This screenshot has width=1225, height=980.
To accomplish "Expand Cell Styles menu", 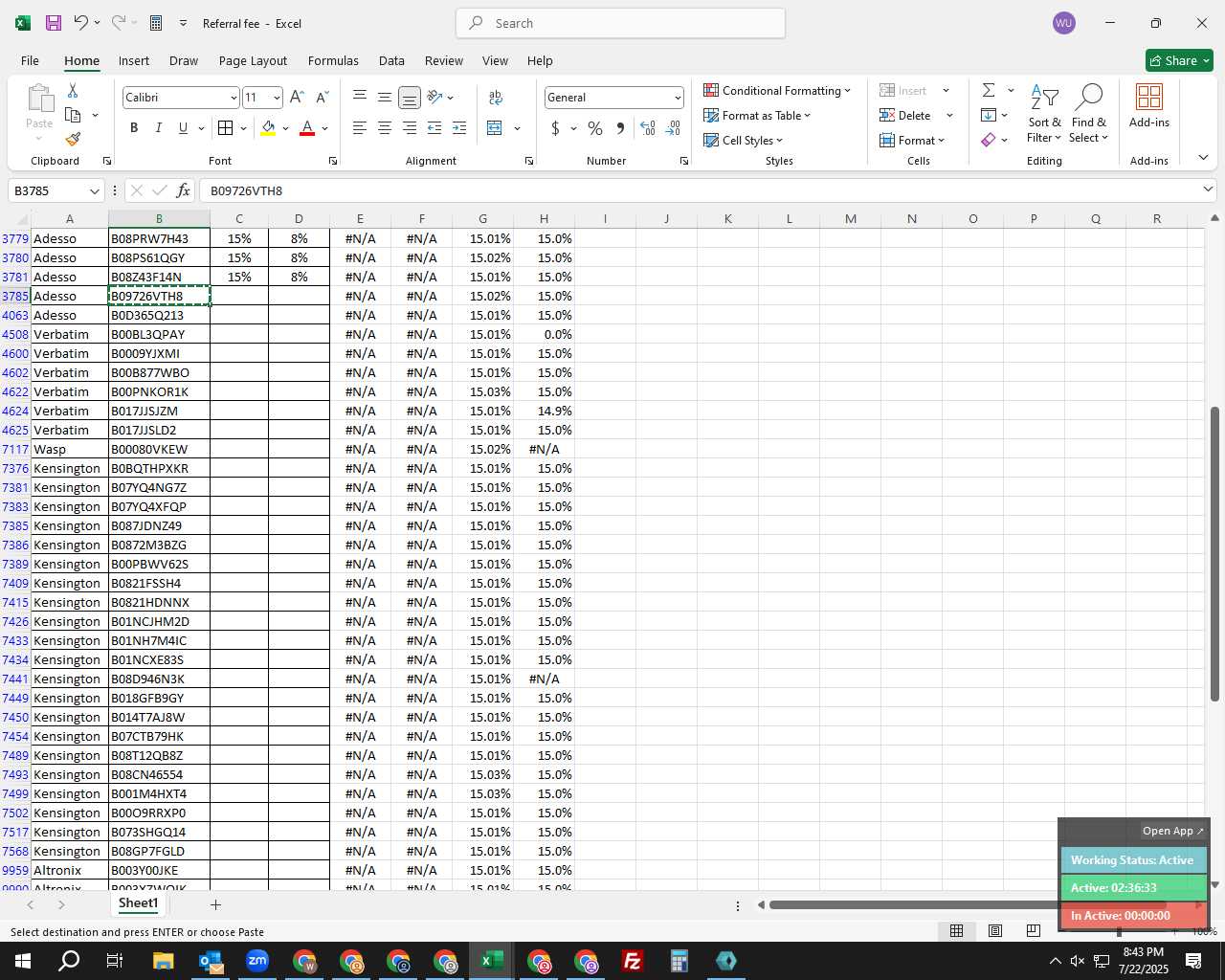I will pyautogui.click(x=744, y=140).
